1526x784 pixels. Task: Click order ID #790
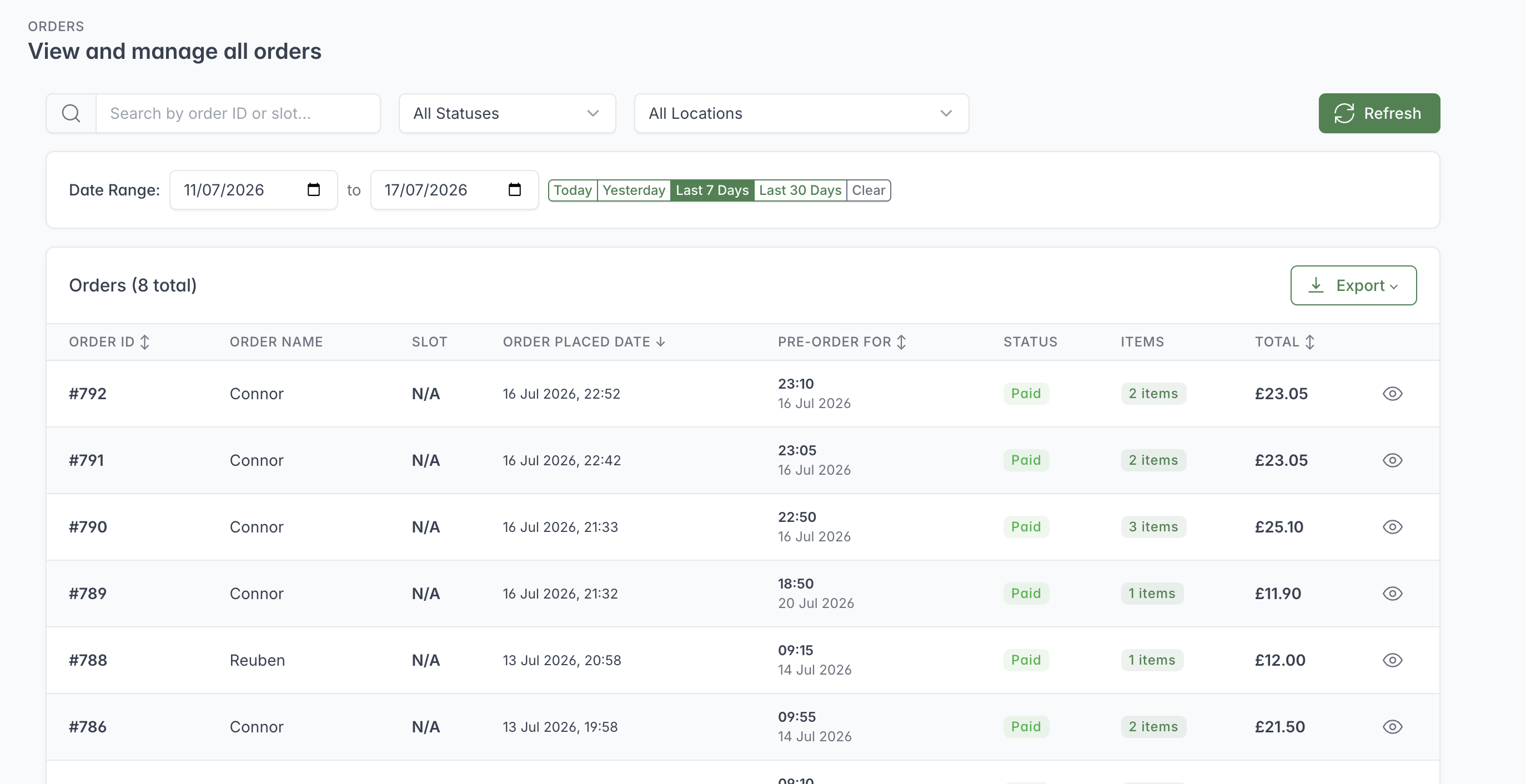[88, 526]
